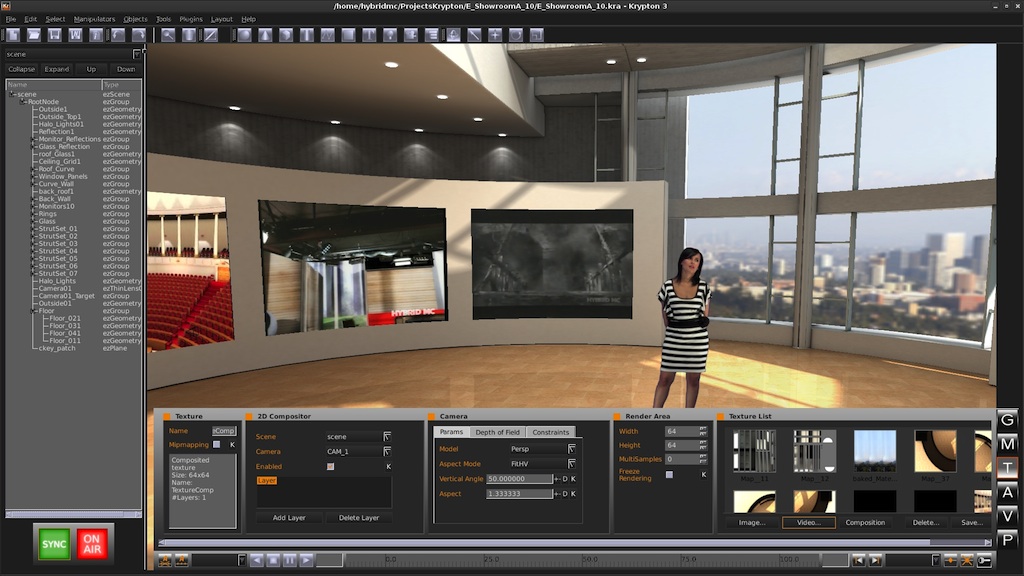1024x576 pixels.
Task: Open the Manipulators menu
Action: (x=94, y=19)
